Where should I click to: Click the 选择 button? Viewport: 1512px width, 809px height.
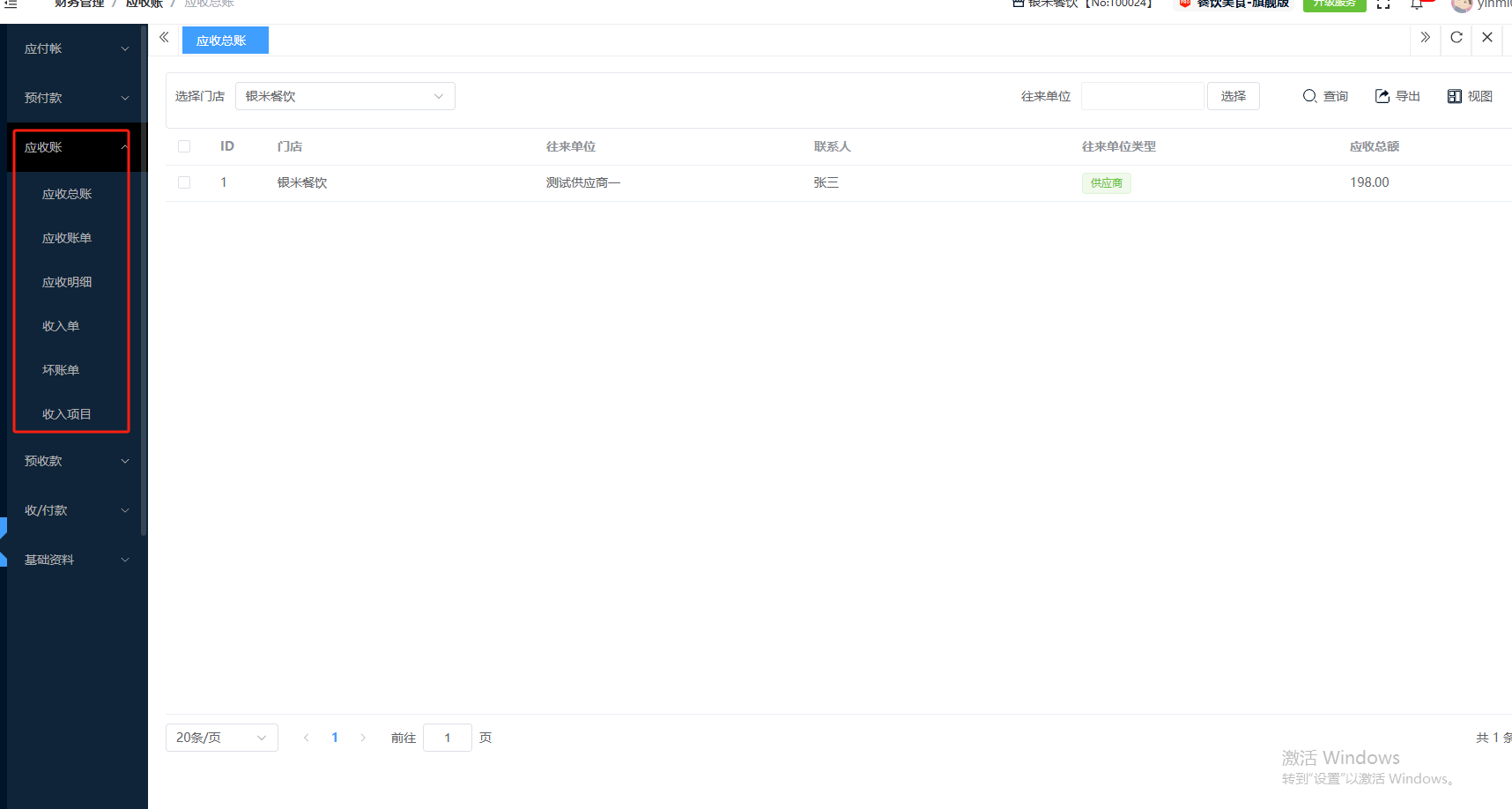pos(1233,96)
